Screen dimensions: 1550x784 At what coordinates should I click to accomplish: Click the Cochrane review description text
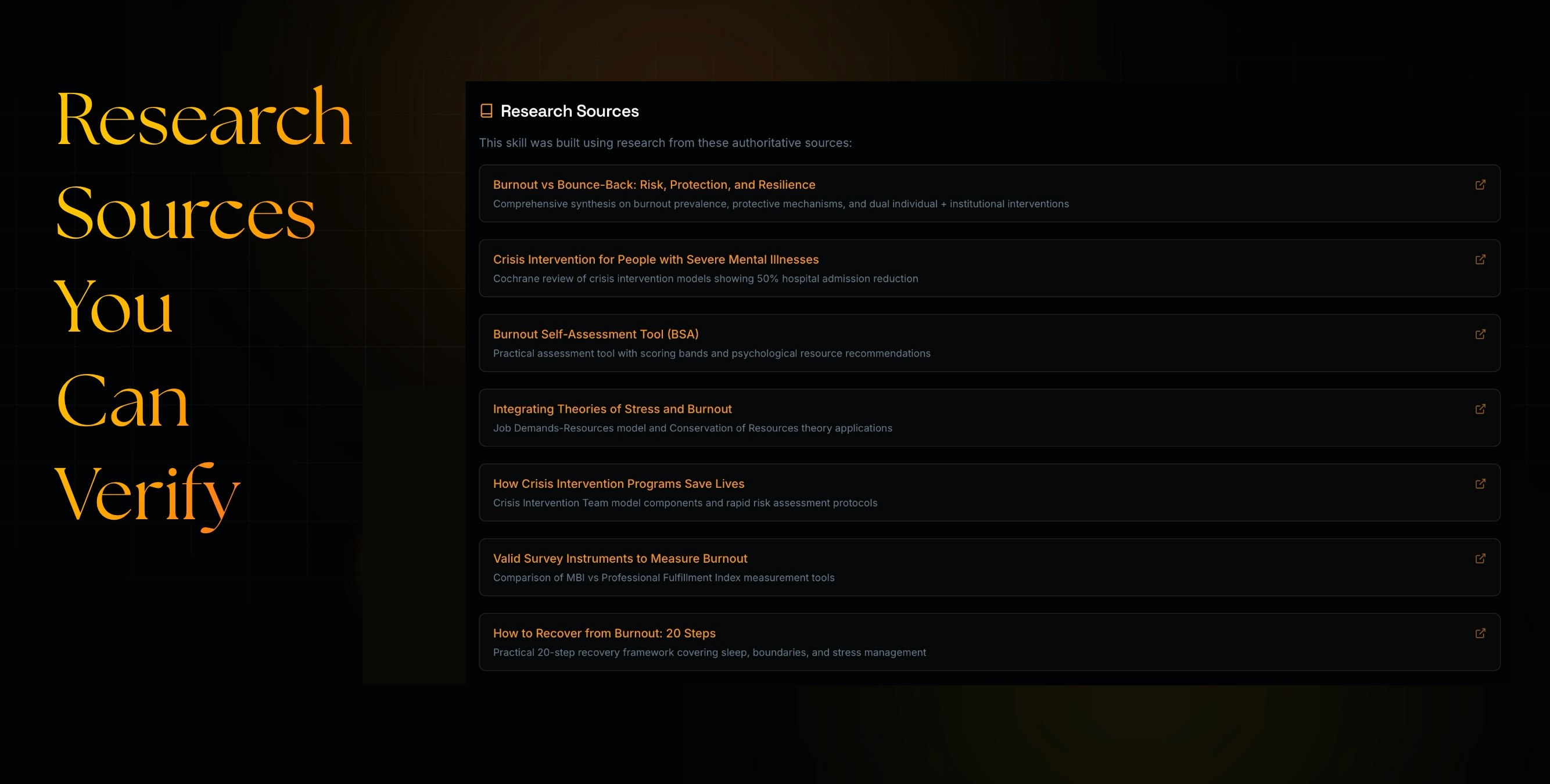pos(705,279)
